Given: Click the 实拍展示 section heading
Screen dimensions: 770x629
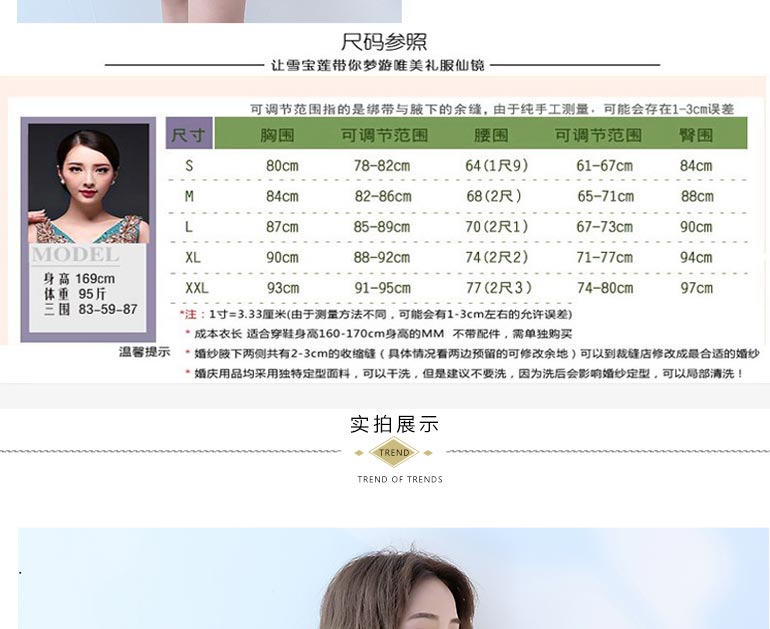Looking at the screenshot, I should pos(394,424).
